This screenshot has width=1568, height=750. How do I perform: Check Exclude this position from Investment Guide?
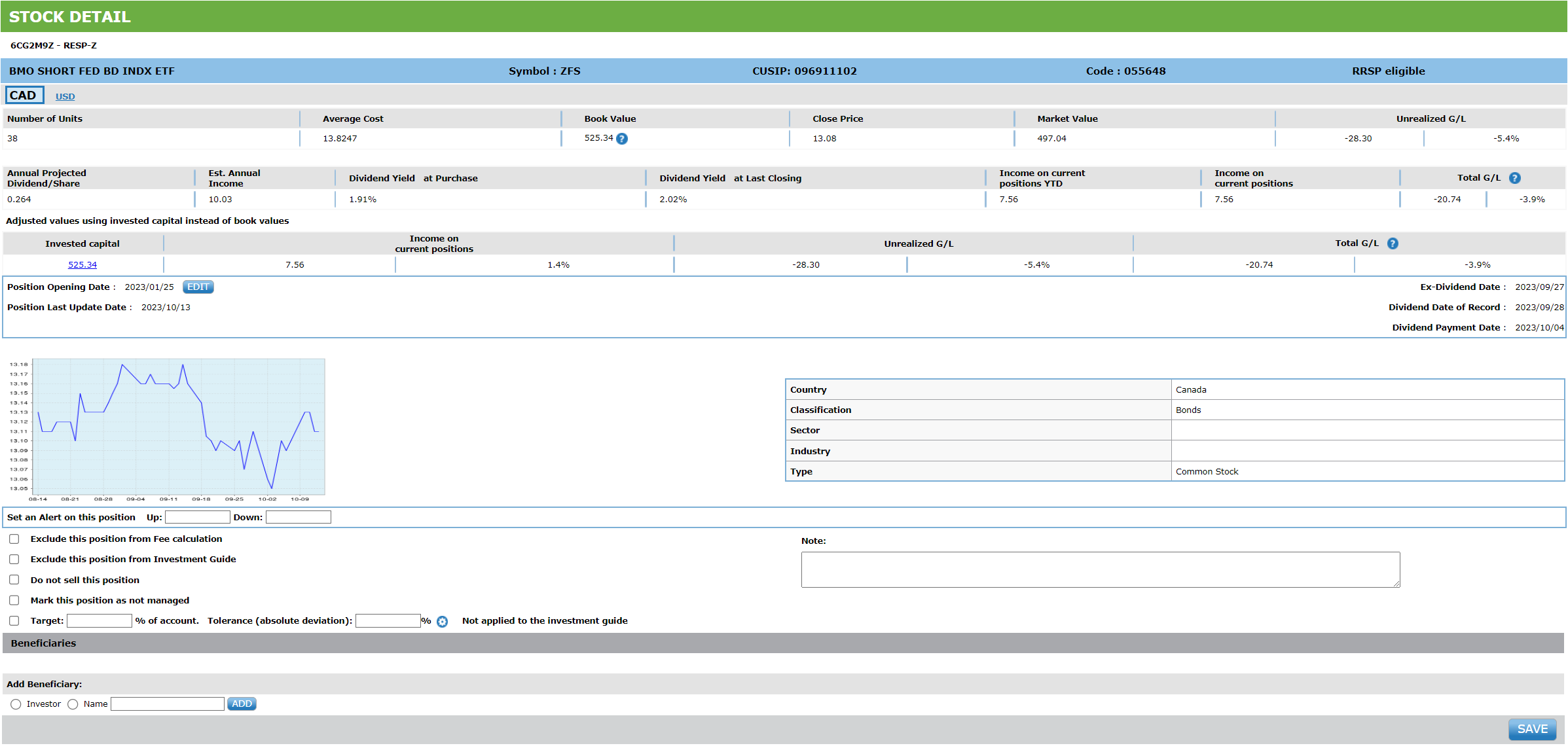point(14,560)
